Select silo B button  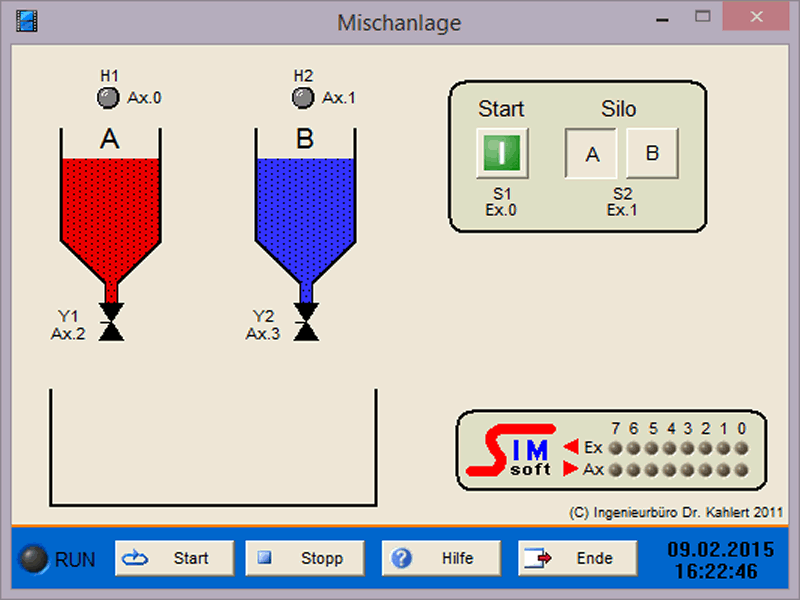(652, 154)
